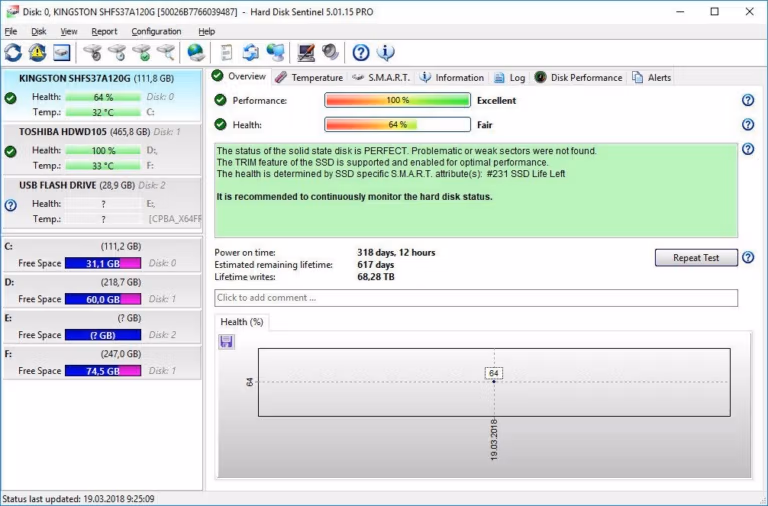This screenshot has width=768, height=506.
Task: Open the Report menu
Action: [104, 31]
